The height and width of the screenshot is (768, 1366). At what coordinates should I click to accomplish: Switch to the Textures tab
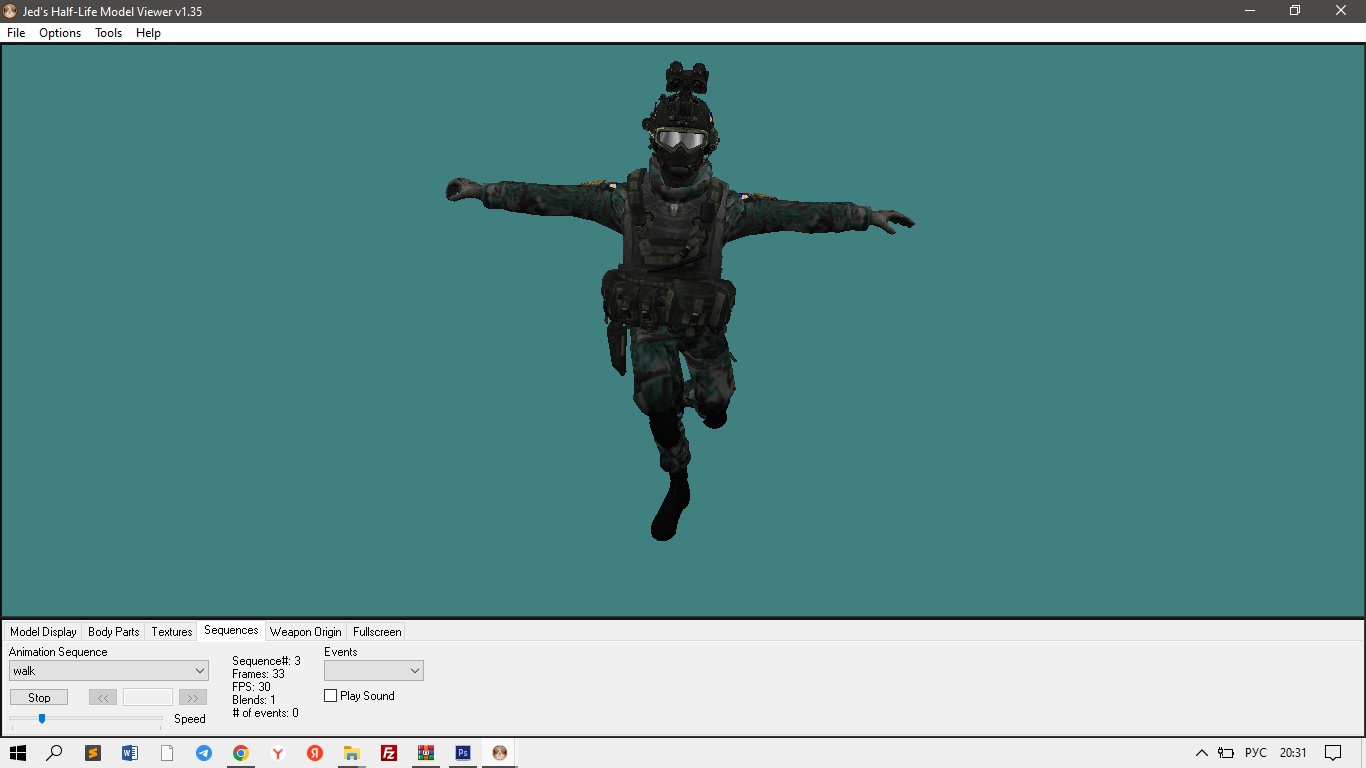pos(171,632)
